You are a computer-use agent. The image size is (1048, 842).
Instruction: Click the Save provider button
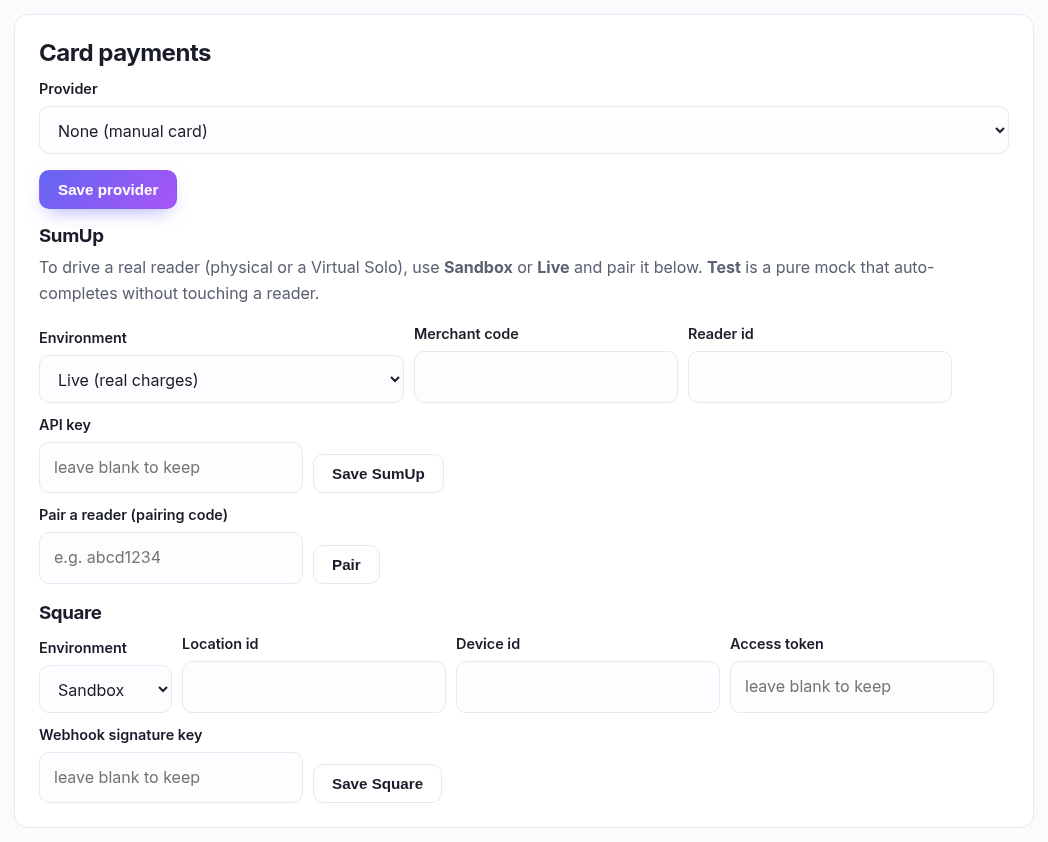108,190
